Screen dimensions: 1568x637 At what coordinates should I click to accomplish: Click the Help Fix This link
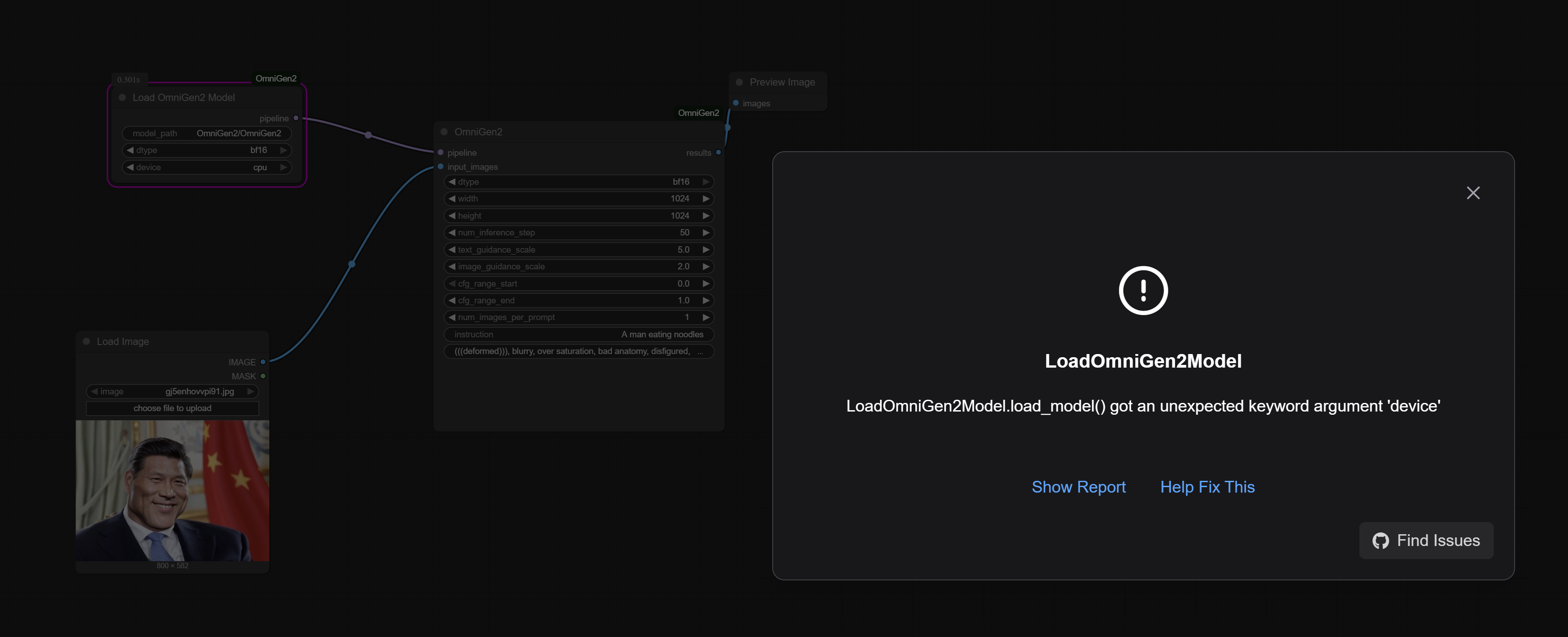[1207, 487]
